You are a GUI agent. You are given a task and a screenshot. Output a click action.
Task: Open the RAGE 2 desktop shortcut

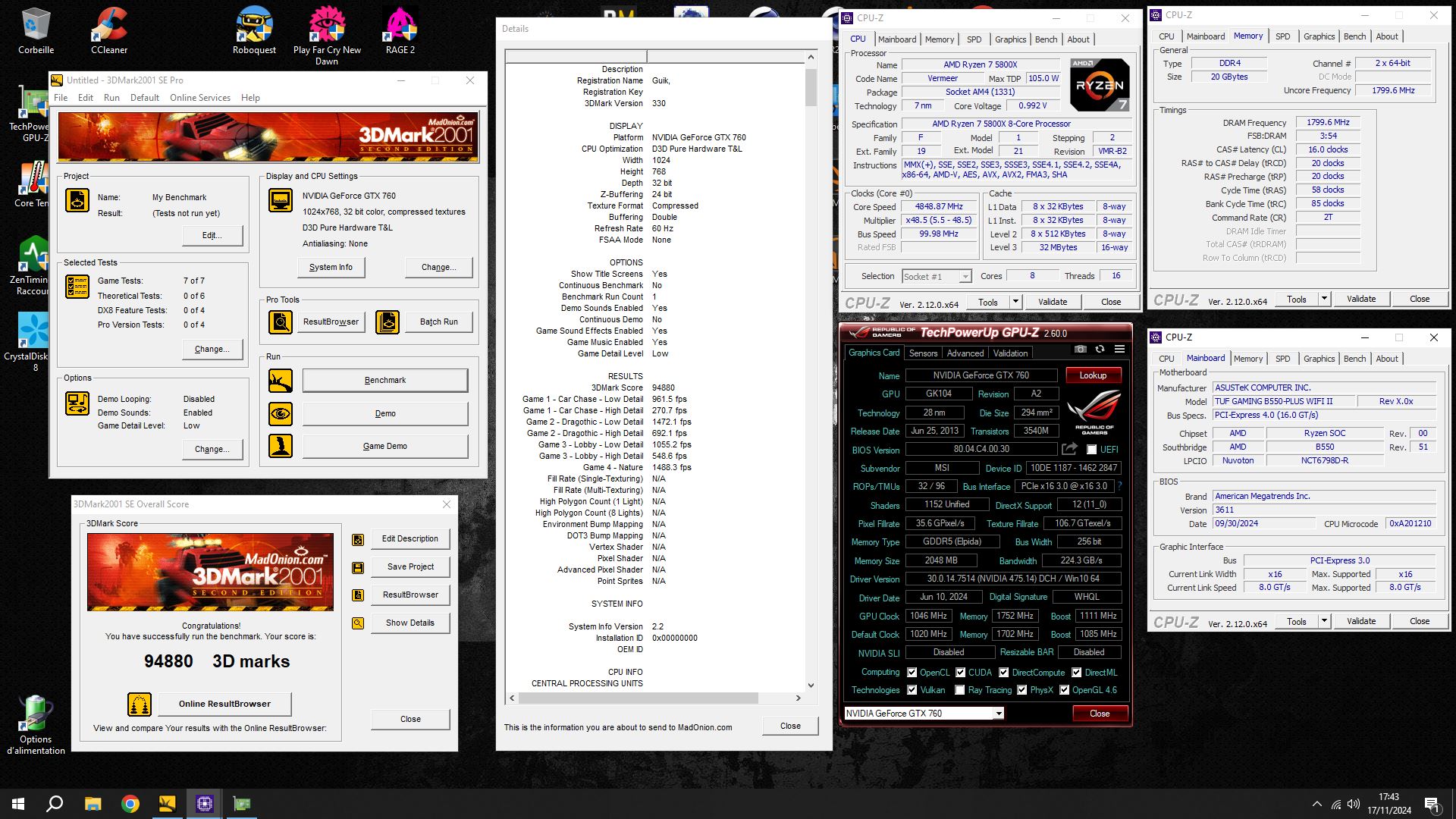pyautogui.click(x=400, y=30)
